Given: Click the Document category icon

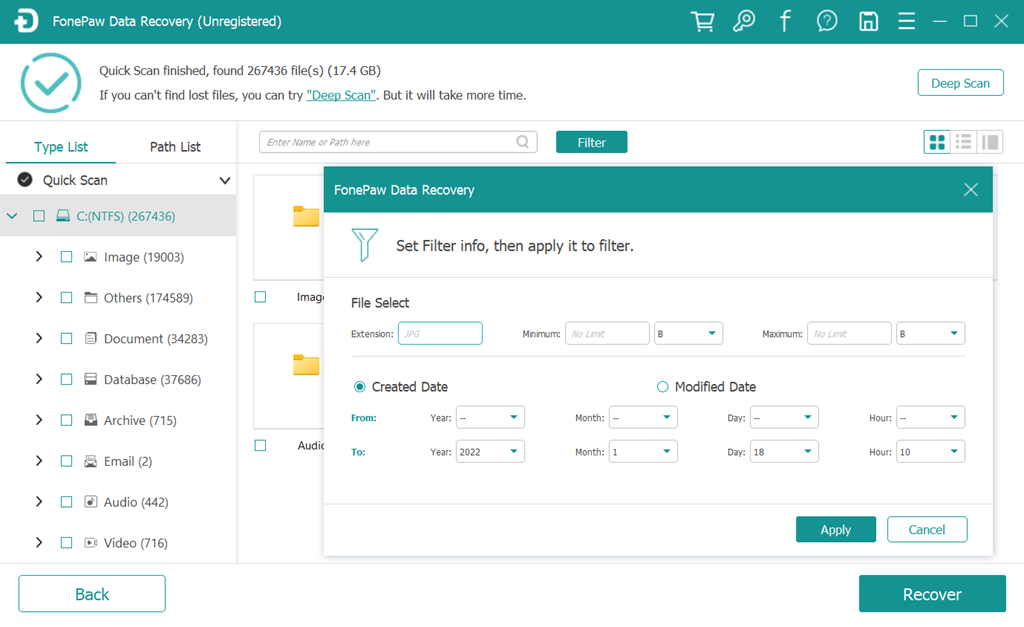Looking at the screenshot, I should point(91,338).
